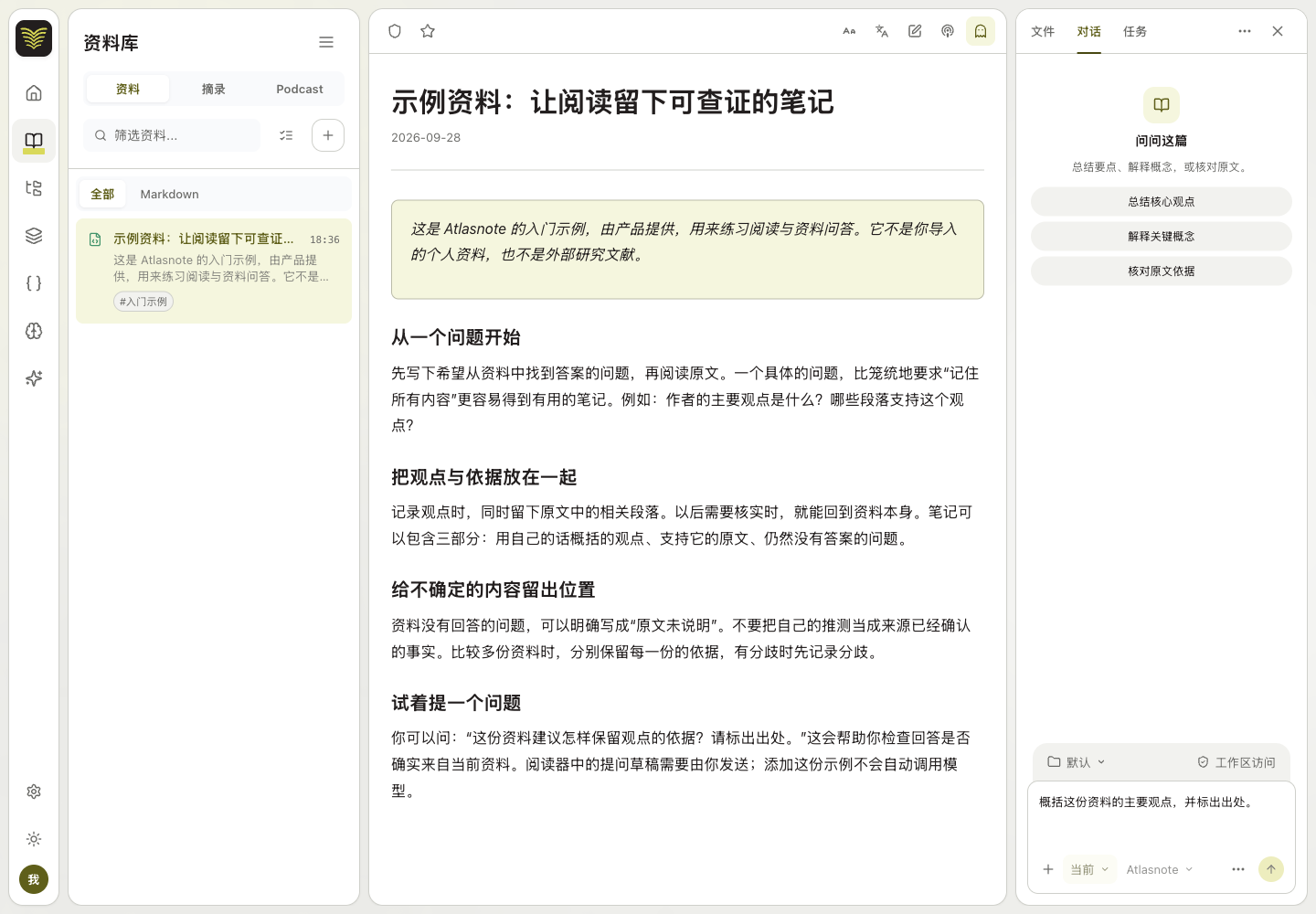Open the home icon in the sidebar
This screenshot has height=914, width=1316.
[x=34, y=93]
